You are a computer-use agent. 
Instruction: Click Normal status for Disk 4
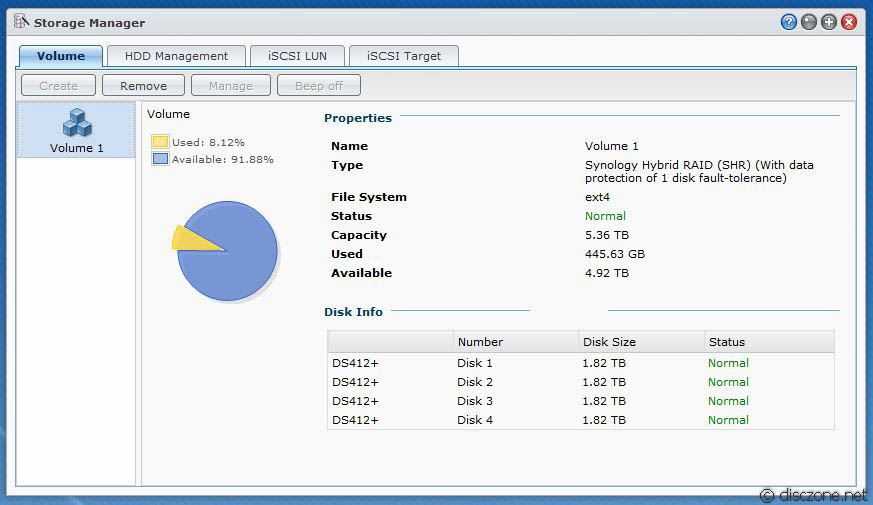728,420
